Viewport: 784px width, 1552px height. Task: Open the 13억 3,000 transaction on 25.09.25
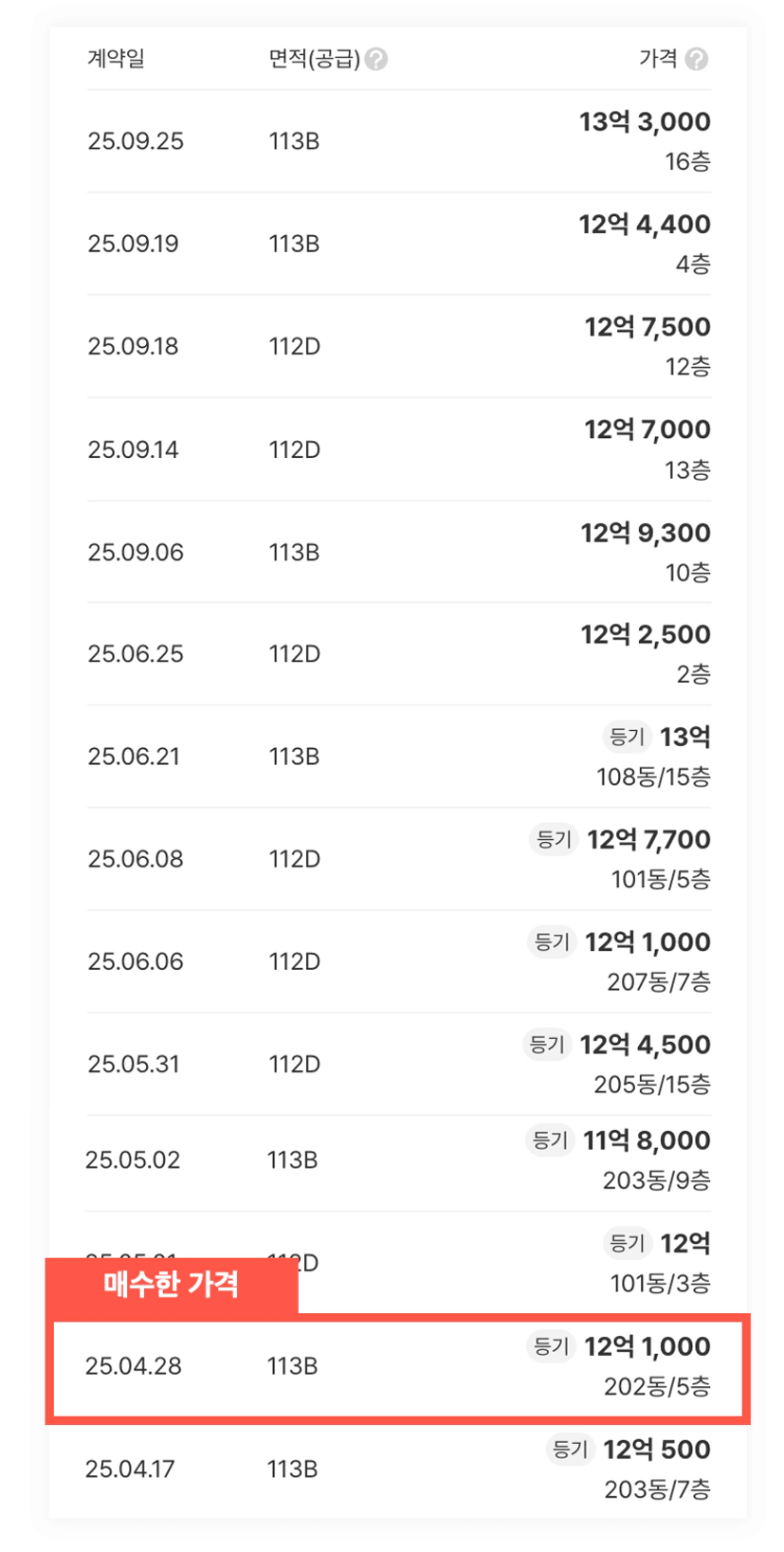398,141
